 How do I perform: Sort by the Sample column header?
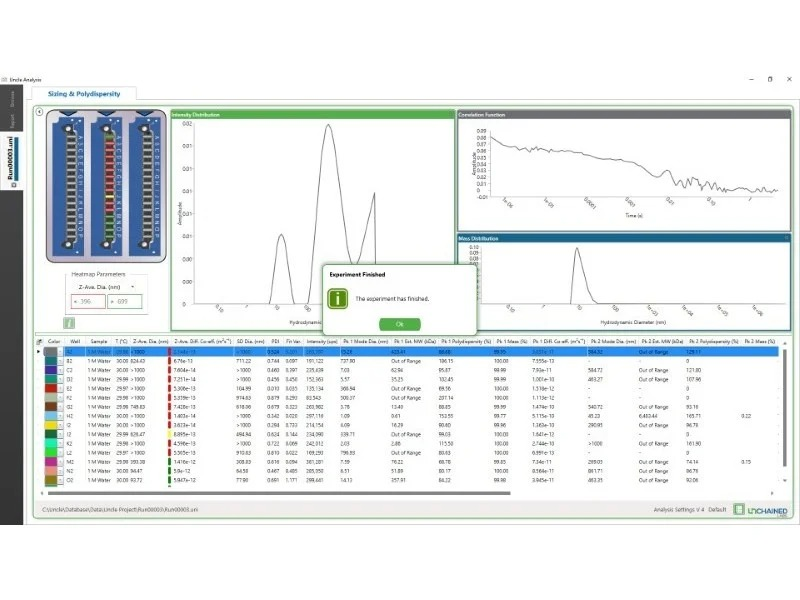[x=99, y=341]
